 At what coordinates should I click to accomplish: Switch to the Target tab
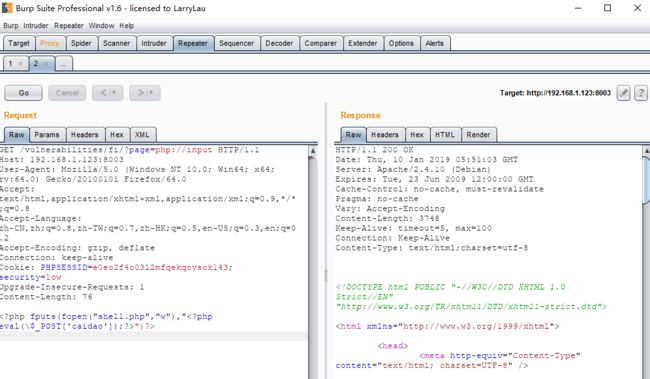pos(19,43)
